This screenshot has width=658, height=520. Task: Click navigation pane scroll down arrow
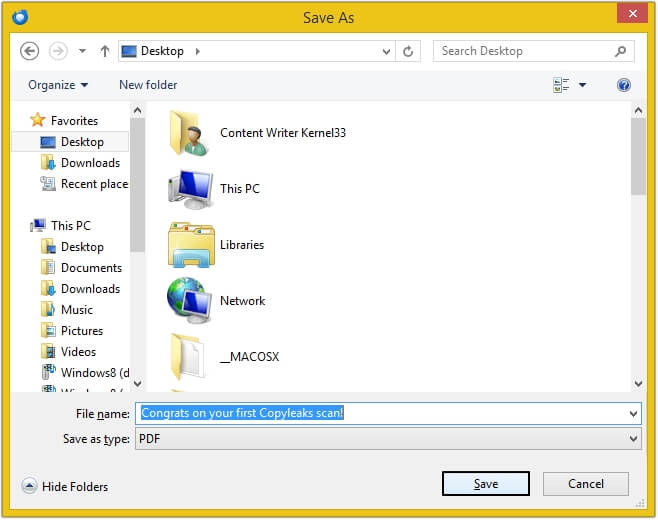click(x=137, y=383)
